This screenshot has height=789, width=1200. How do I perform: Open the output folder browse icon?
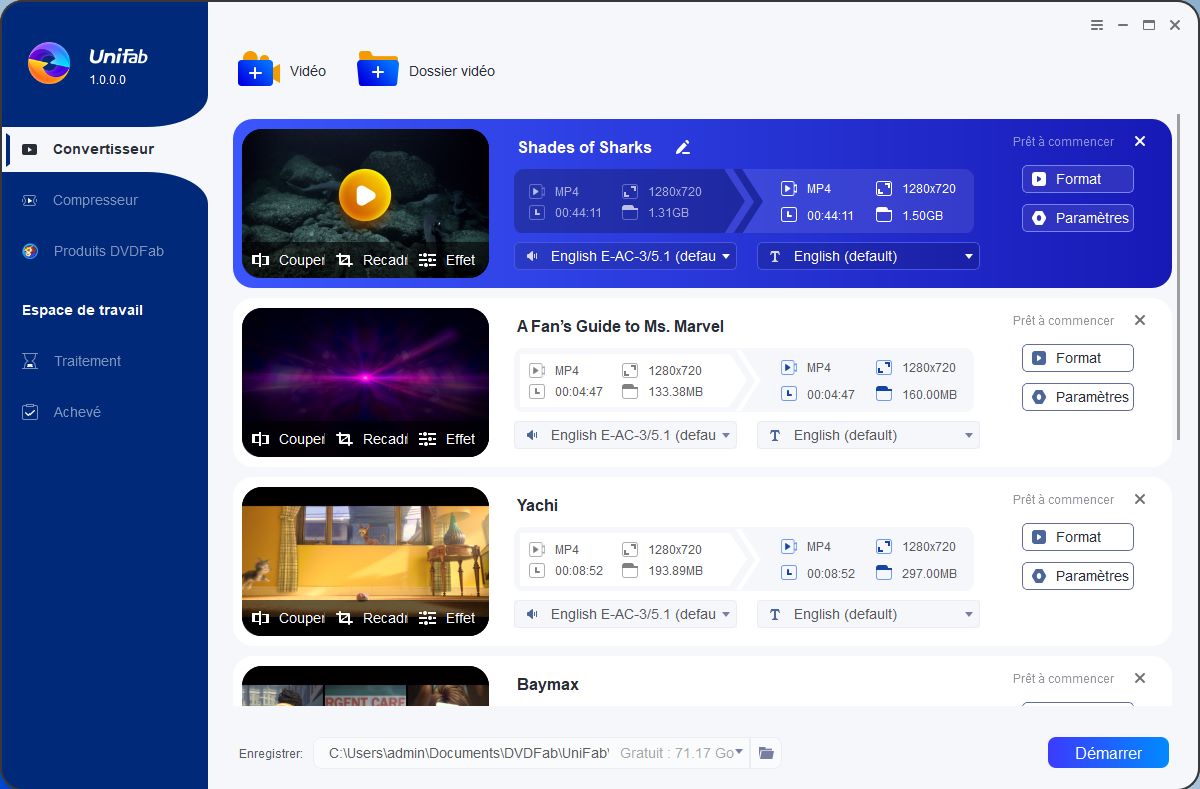click(766, 753)
